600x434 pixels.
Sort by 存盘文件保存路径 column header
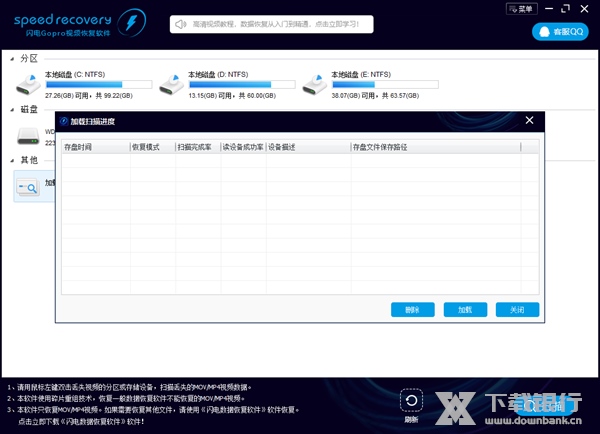[x=436, y=147]
